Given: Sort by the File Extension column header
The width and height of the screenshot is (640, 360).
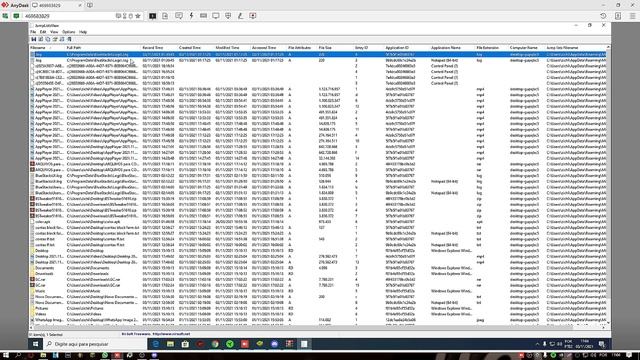Looking at the screenshot, I should 491,48.
